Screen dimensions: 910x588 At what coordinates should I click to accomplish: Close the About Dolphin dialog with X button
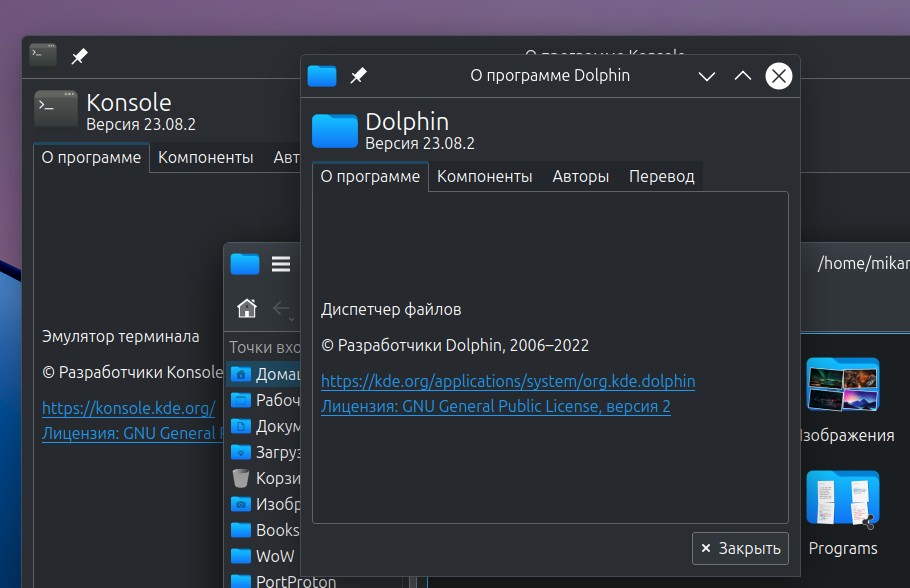779,76
